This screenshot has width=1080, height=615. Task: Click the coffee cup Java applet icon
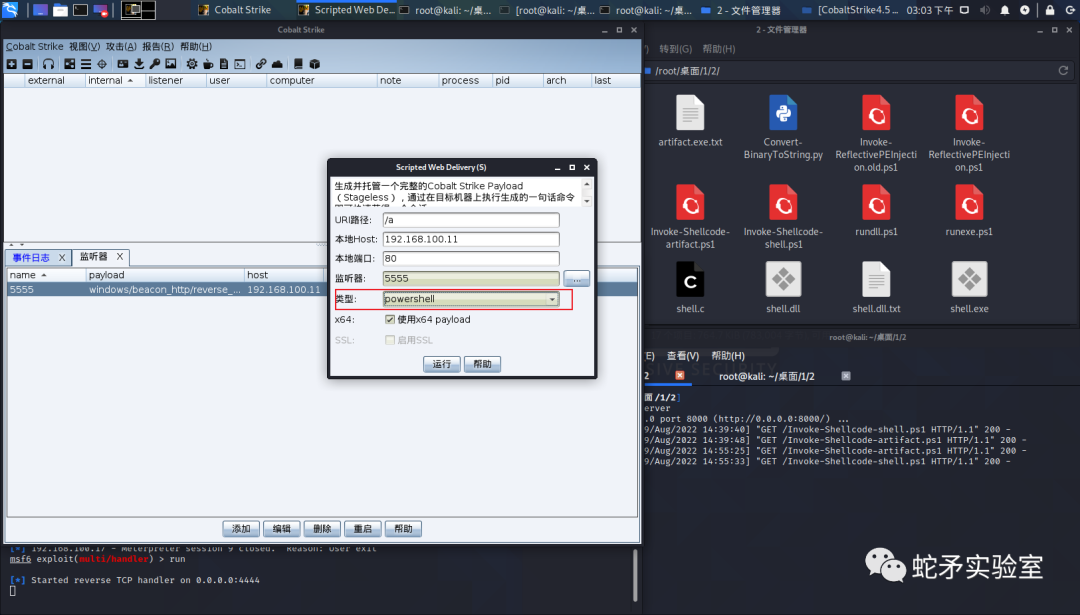(x=208, y=64)
